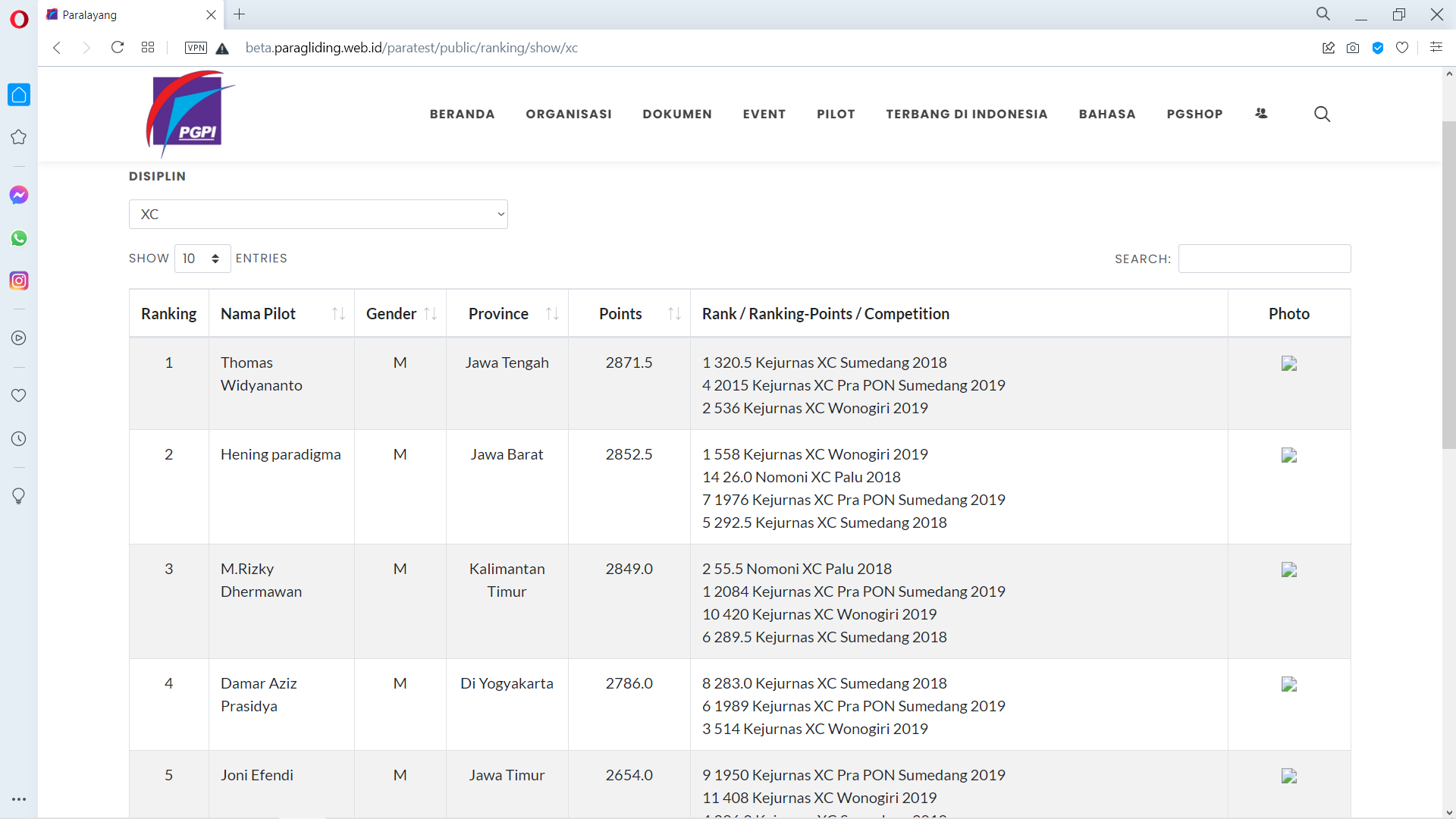
Task: Open WhatsApp sidebar panel
Action: pos(19,238)
